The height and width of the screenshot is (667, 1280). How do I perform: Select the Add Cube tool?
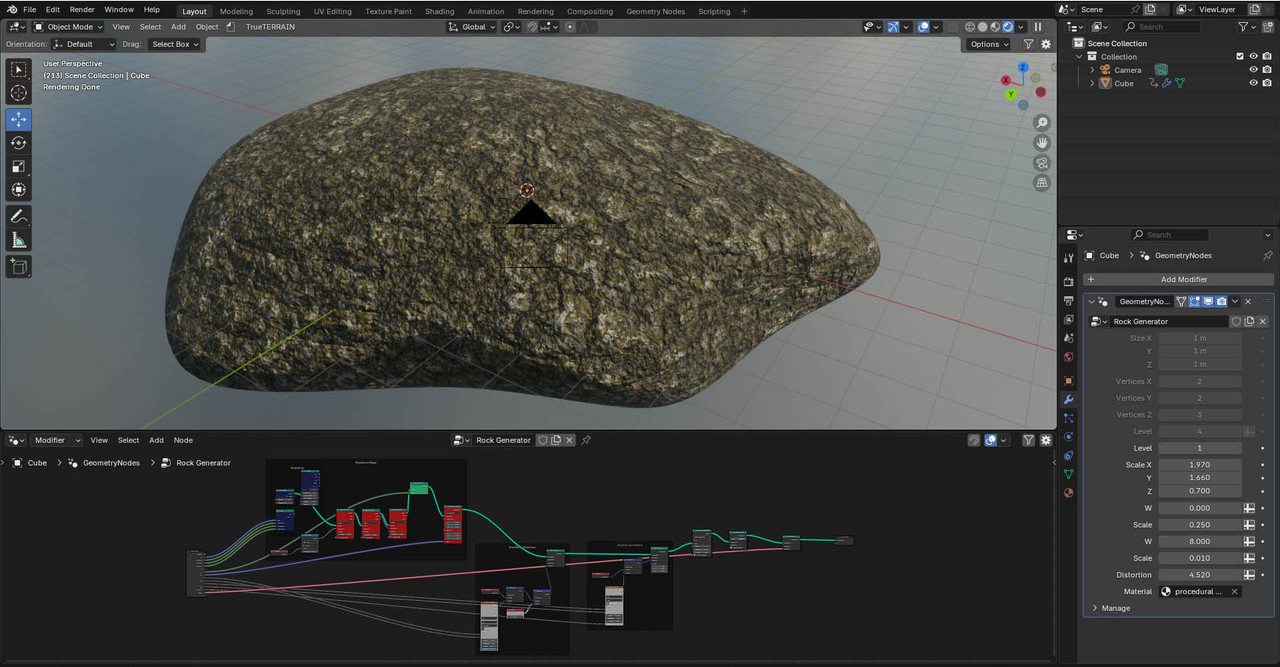[x=19, y=266]
